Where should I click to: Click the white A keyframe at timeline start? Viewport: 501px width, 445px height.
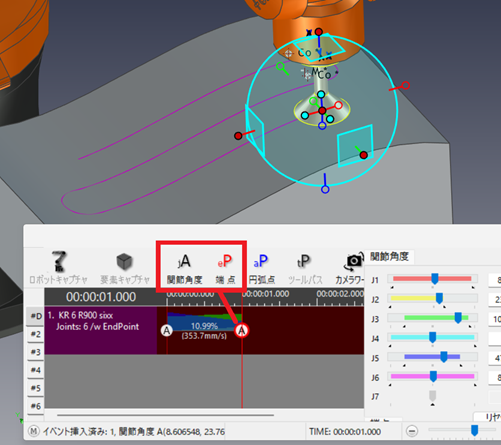(x=167, y=331)
